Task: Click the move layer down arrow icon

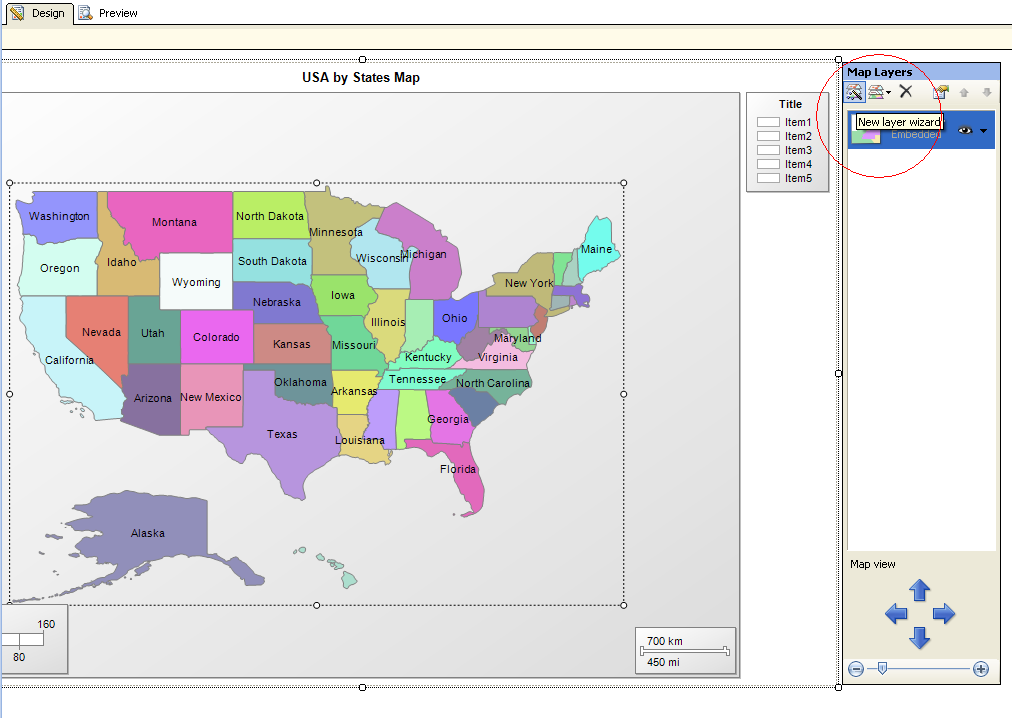Action: click(x=987, y=92)
